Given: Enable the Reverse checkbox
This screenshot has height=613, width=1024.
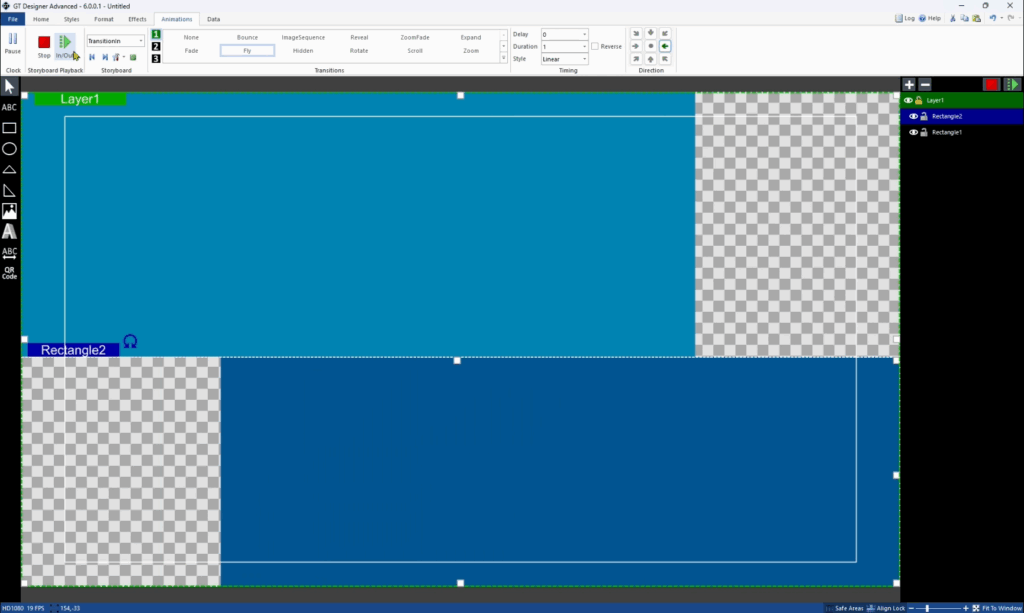Looking at the screenshot, I should tap(595, 46).
